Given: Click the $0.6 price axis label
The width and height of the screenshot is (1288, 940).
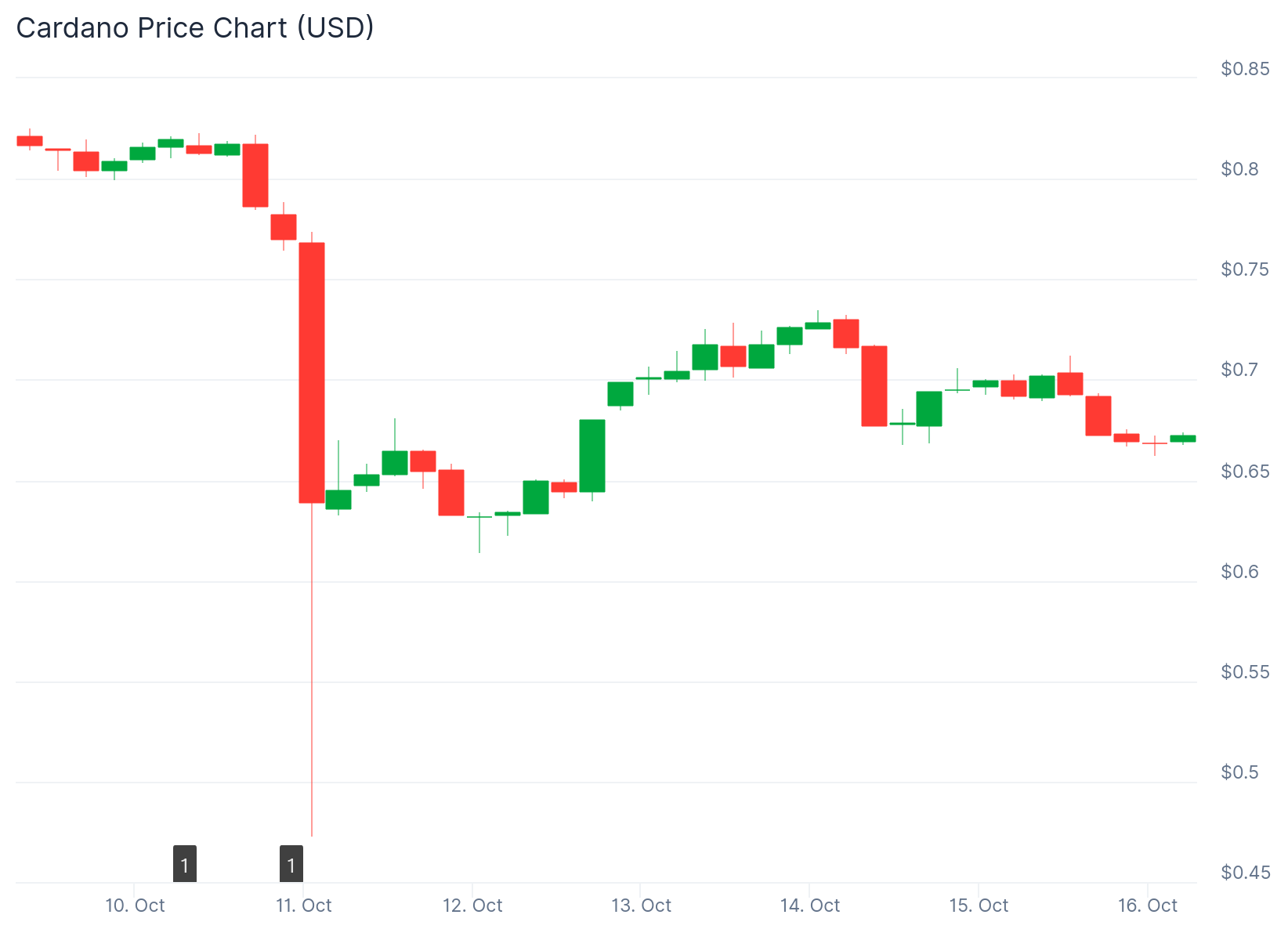Looking at the screenshot, I should [x=1240, y=572].
